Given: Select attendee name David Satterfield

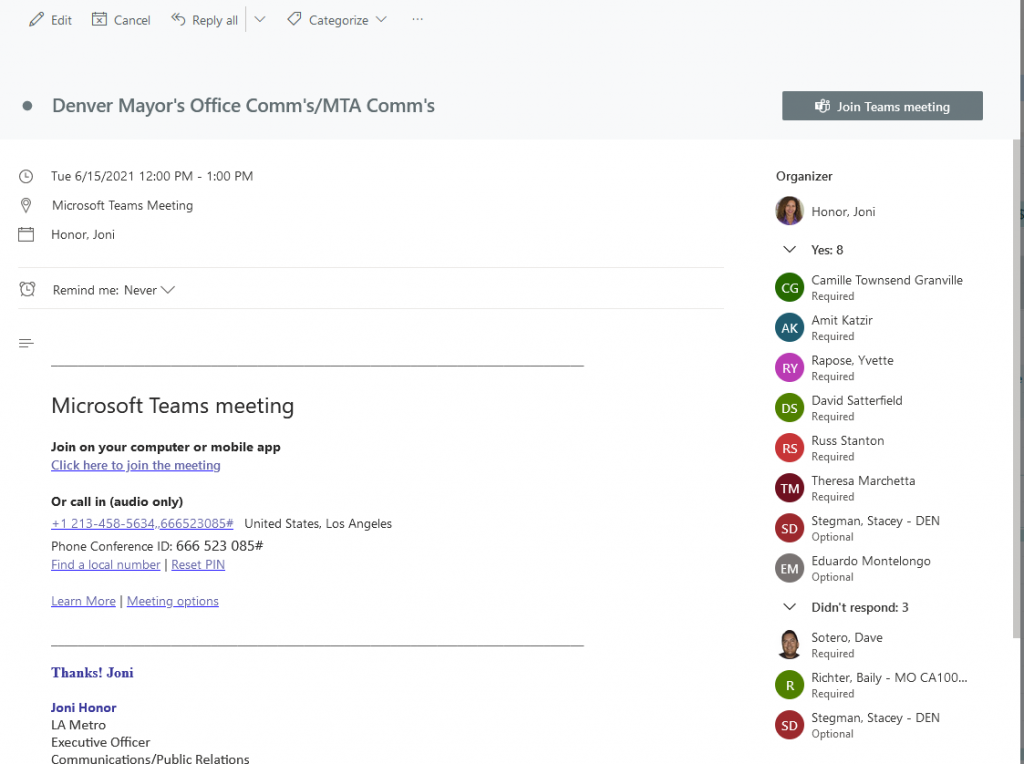Looking at the screenshot, I should click(857, 400).
